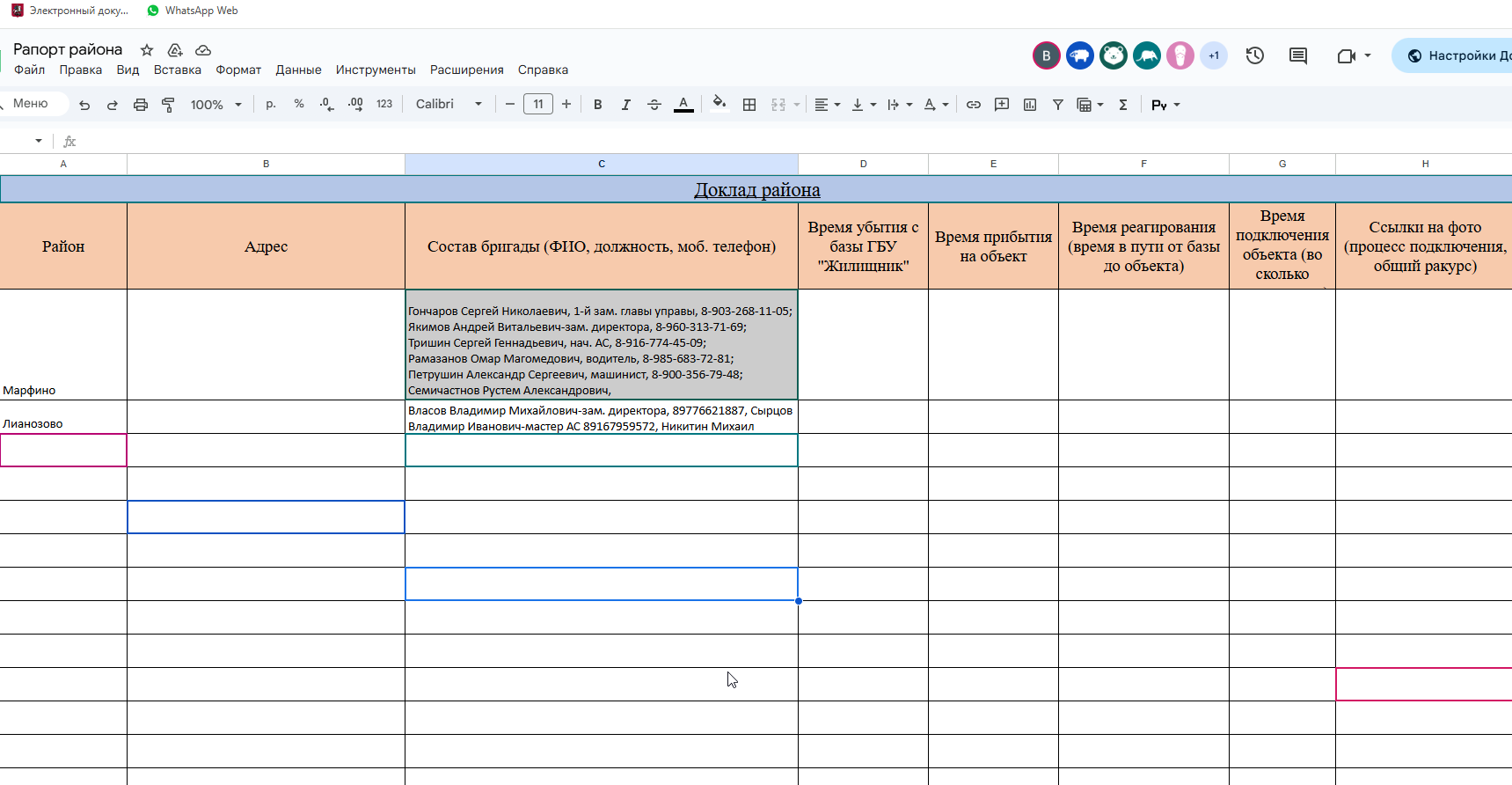The image size is (1512, 785).
Task: Create a filter with funnel icon
Action: [x=1058, y=105]
